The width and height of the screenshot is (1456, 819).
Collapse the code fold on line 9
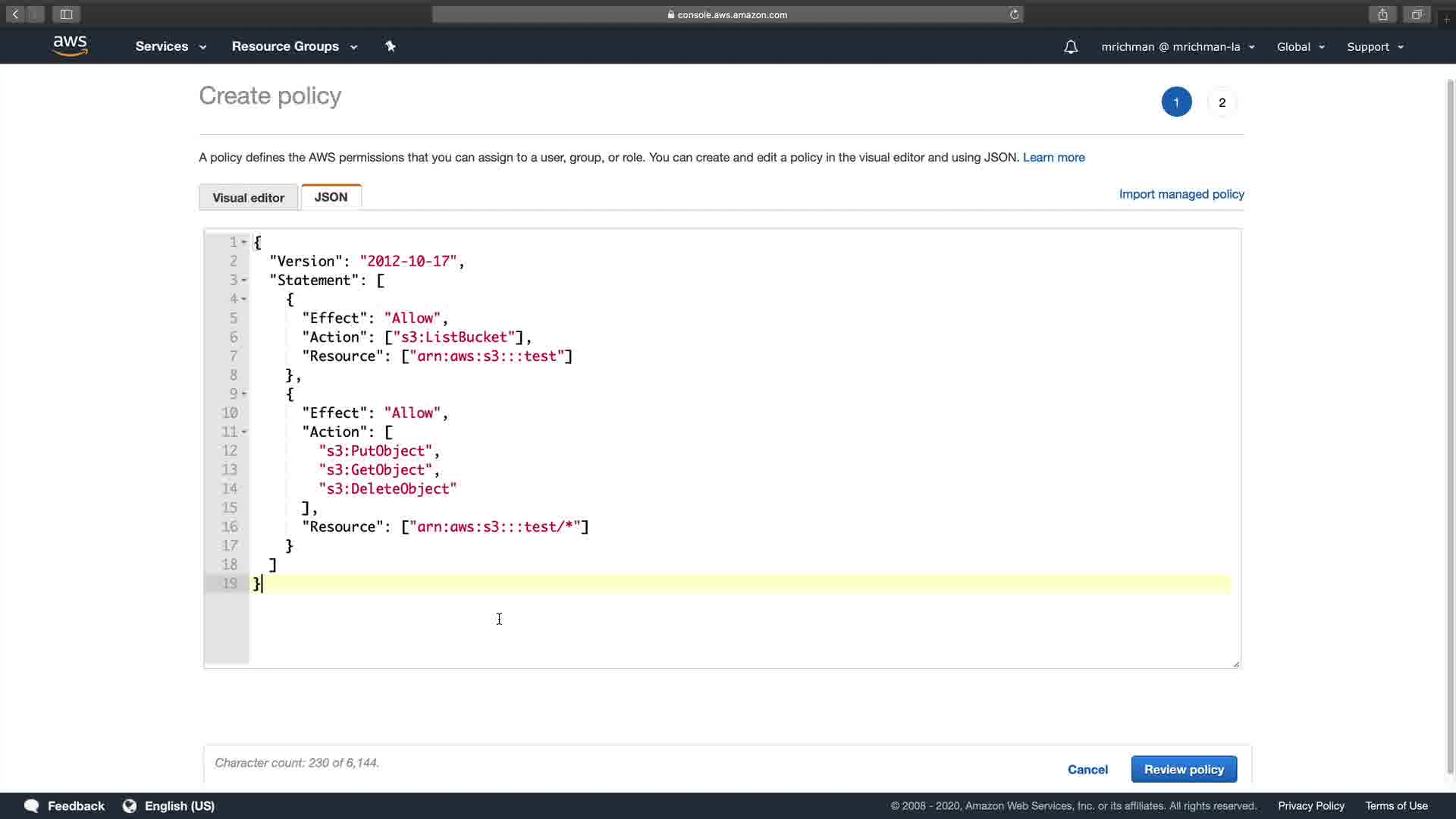point(244,394)
